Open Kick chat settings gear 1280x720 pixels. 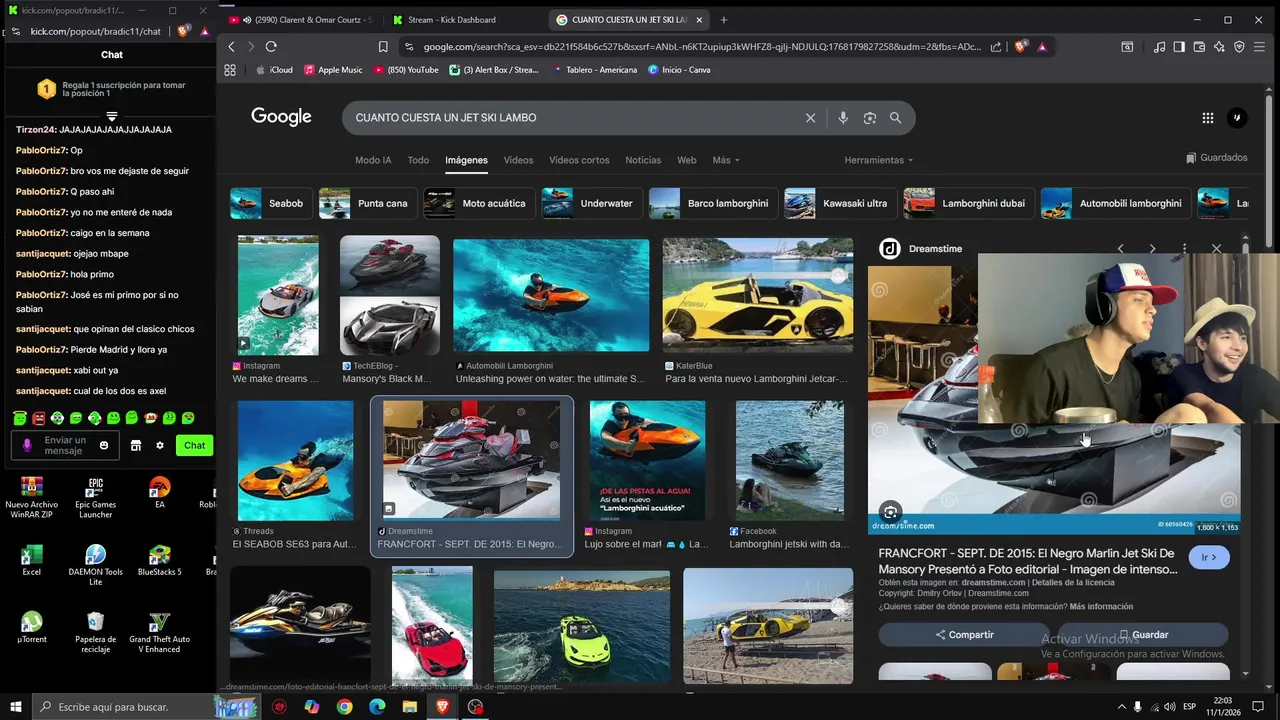[x=159, y=445]
